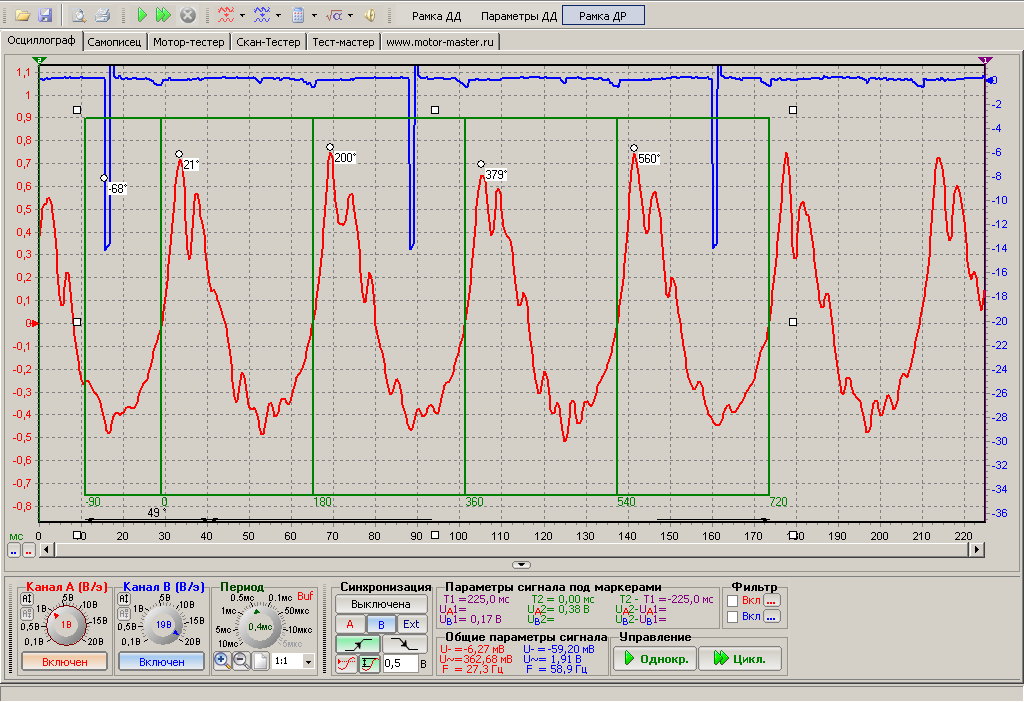
Task: Enable the first Фильтр Вкл checkbox
Action: [733, 600]
